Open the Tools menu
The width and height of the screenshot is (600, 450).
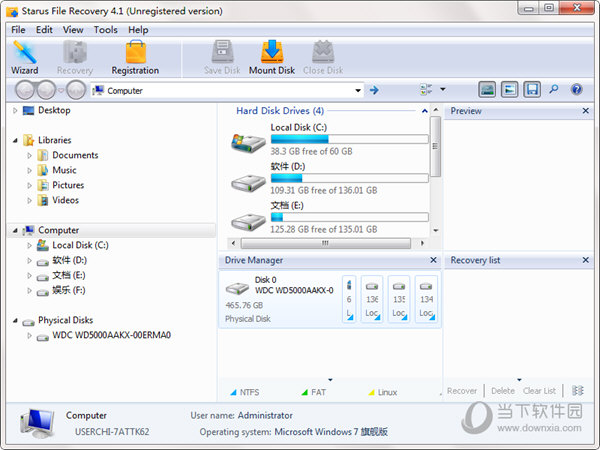(x=106, y=30)
